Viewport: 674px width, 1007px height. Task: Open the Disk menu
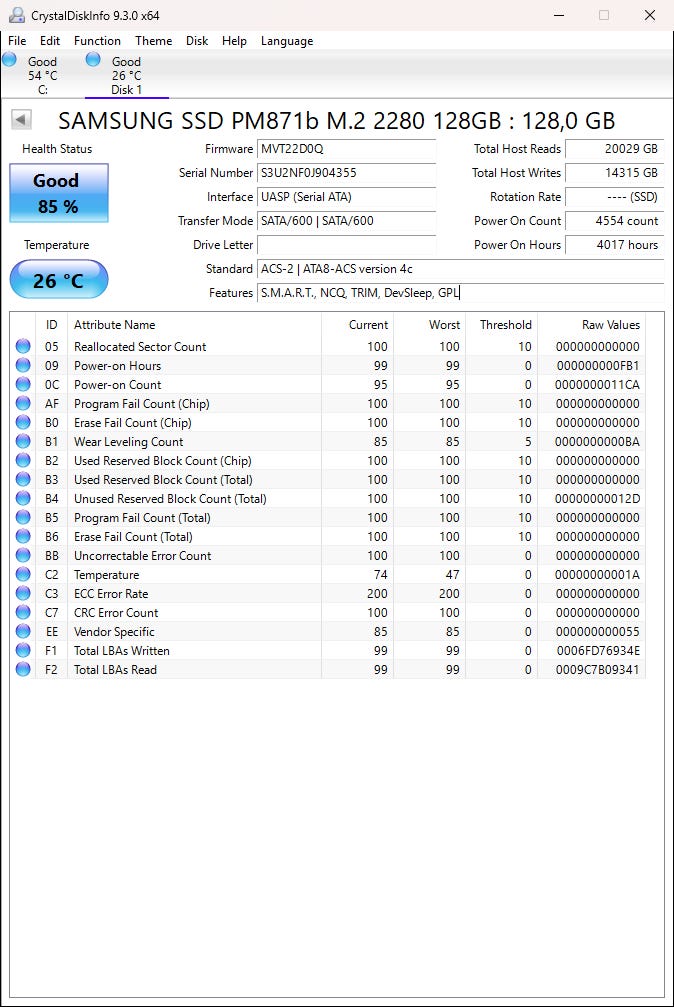[x=197, y=40]
